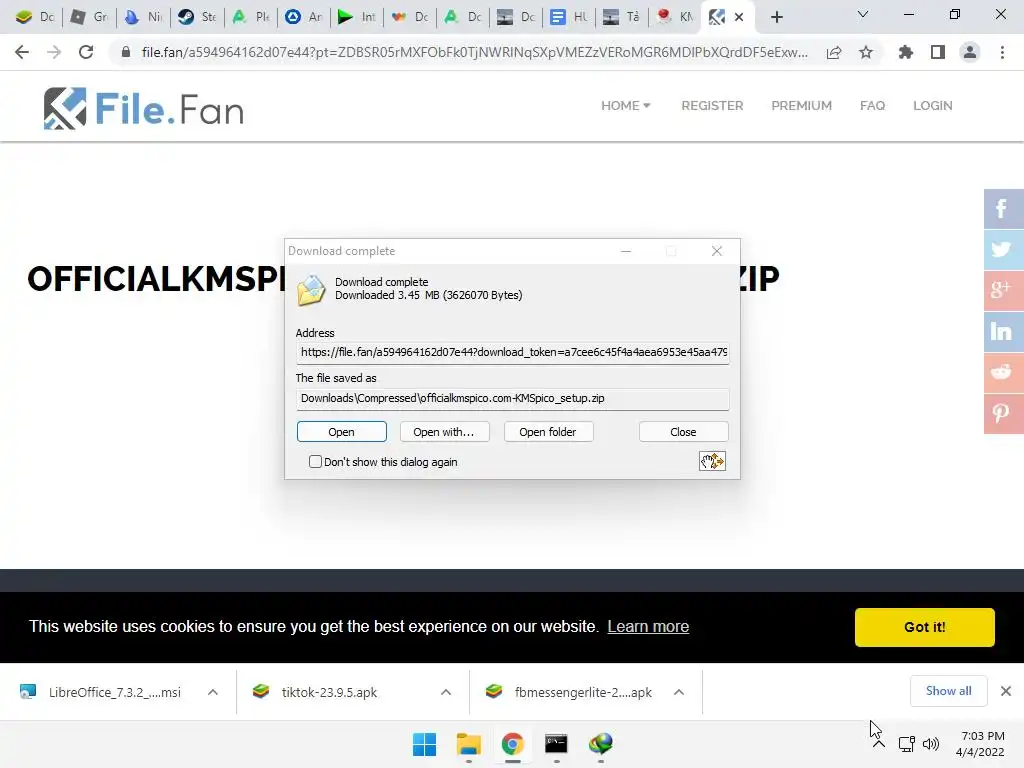The height and width of the screenshot is (768, 1024).
Task: Click The file saved as path field
Action: 513,398
